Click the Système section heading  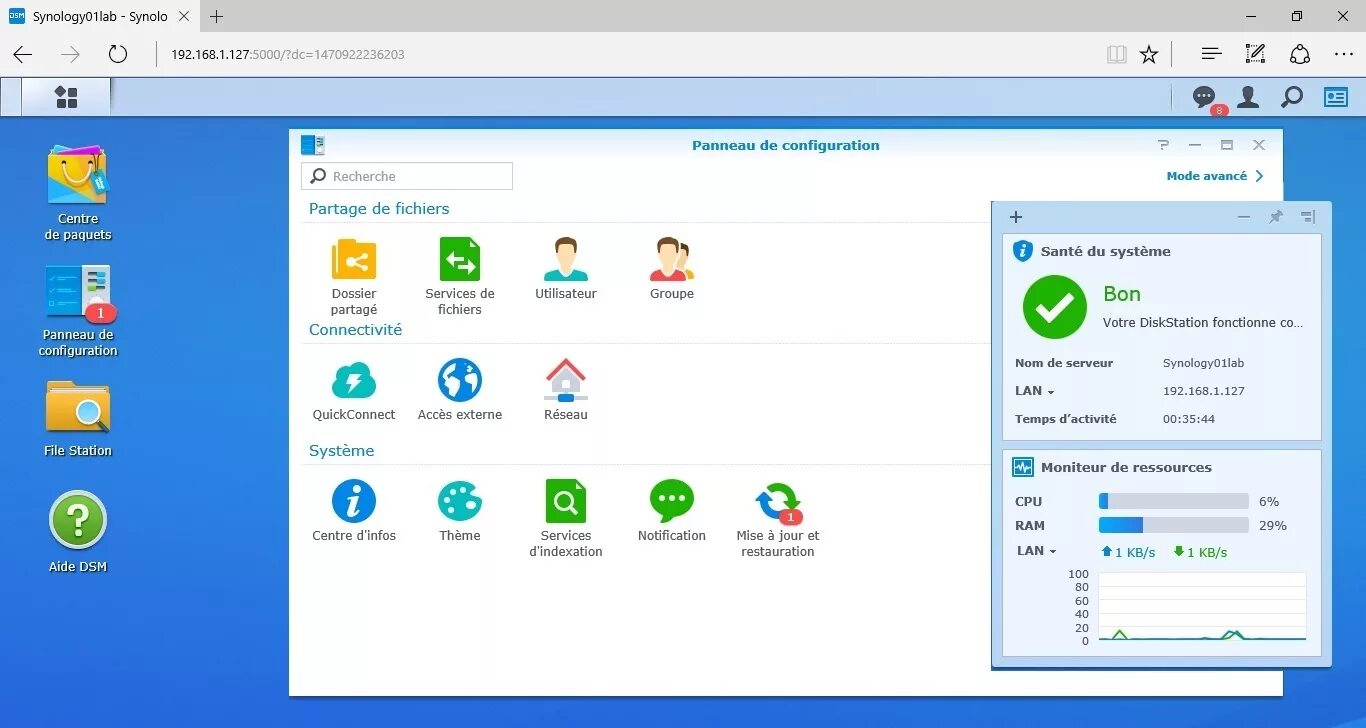point(341,451)
